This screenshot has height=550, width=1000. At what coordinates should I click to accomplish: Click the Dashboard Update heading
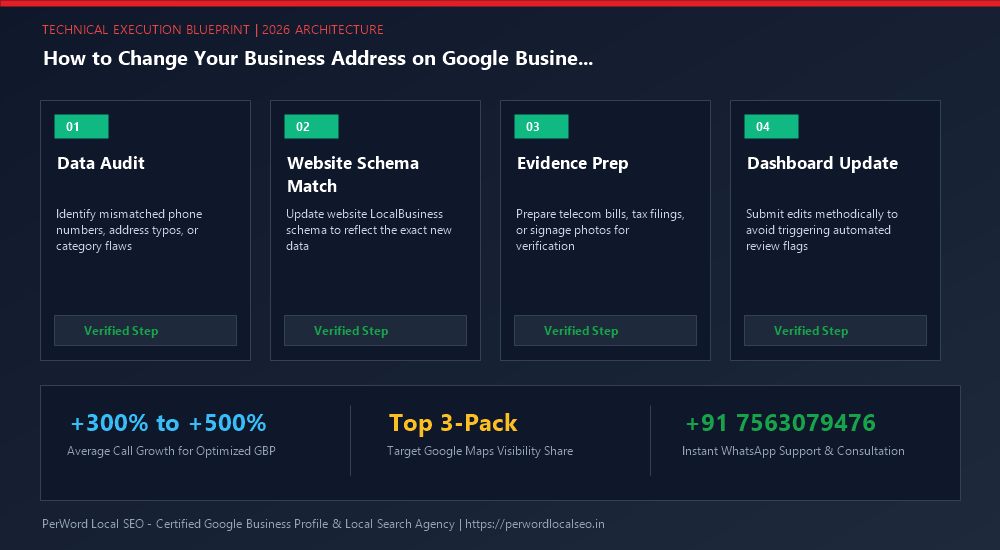[822, 163]
